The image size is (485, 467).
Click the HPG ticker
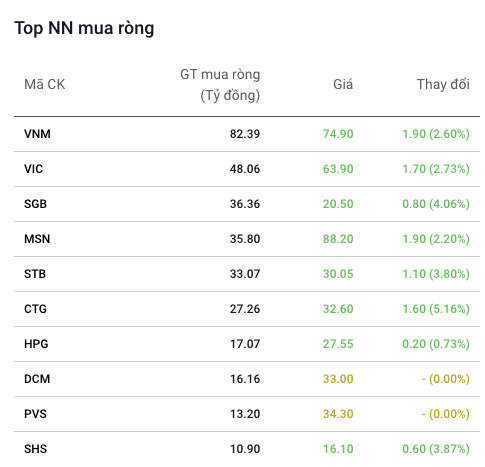pyautogui.click(x=36, y=344)
